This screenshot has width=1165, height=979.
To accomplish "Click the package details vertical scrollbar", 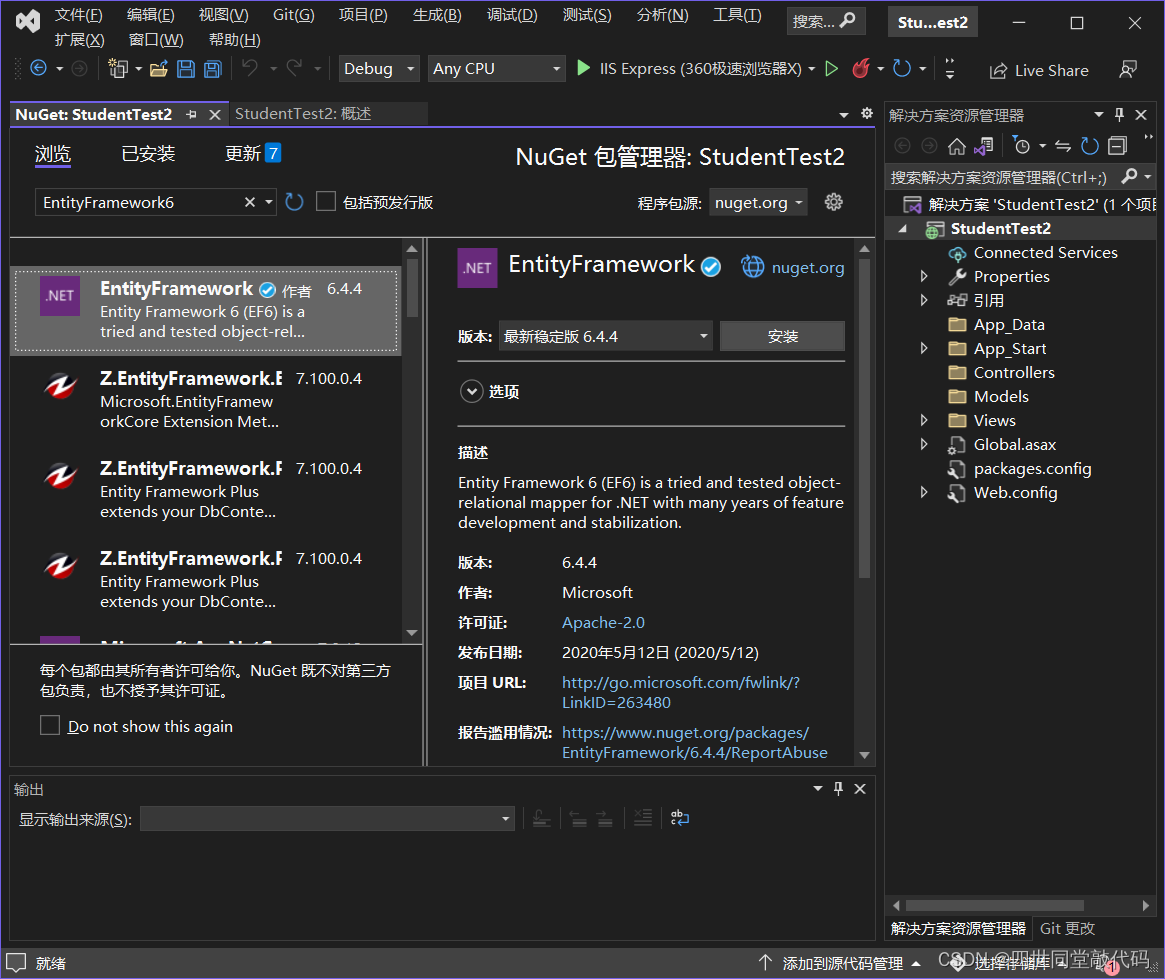I will 864,416.
